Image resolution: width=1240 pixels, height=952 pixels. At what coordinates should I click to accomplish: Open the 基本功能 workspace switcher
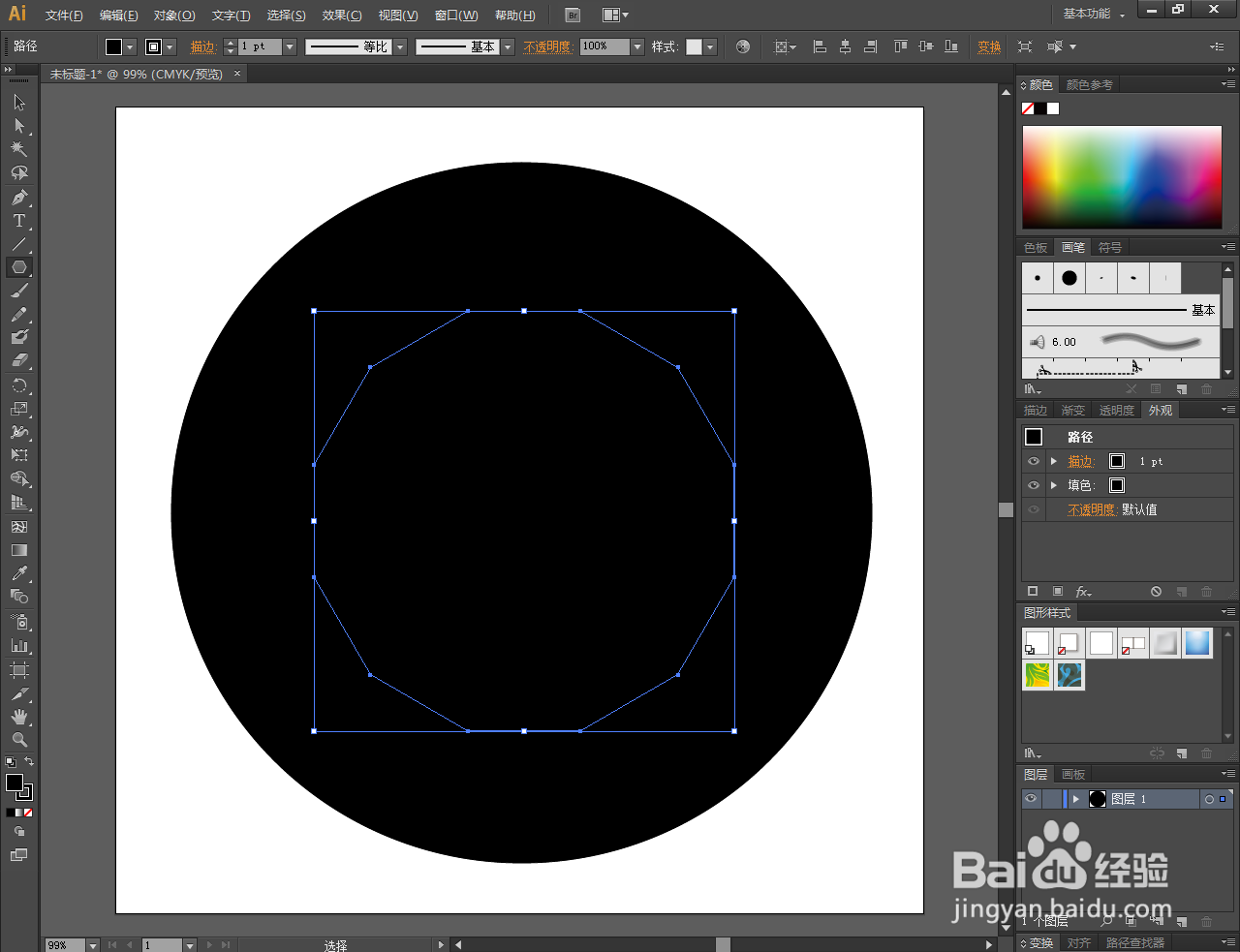(1094, 14)
